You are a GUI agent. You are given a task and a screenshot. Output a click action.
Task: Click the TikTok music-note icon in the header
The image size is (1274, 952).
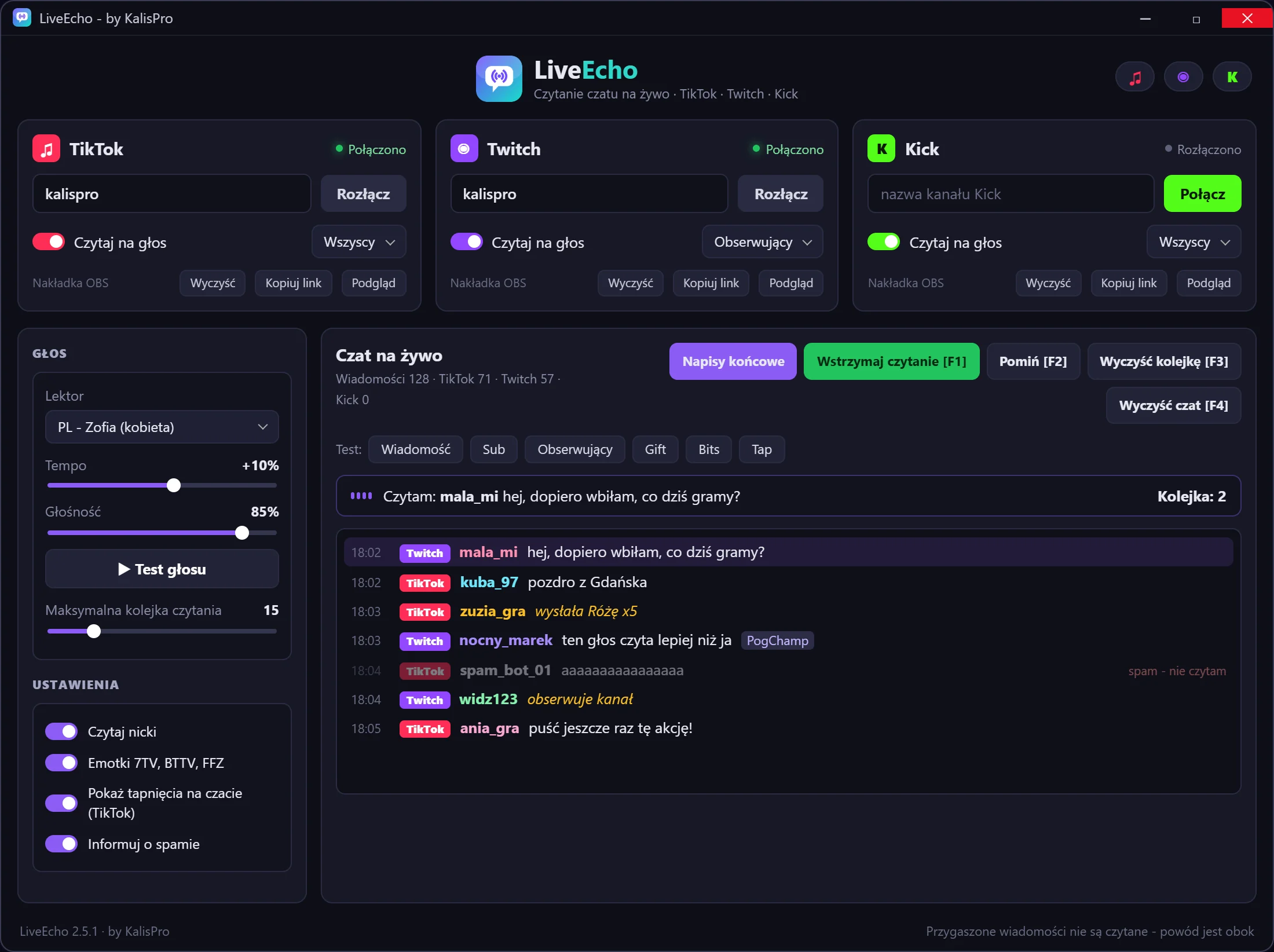point(1135,77)
